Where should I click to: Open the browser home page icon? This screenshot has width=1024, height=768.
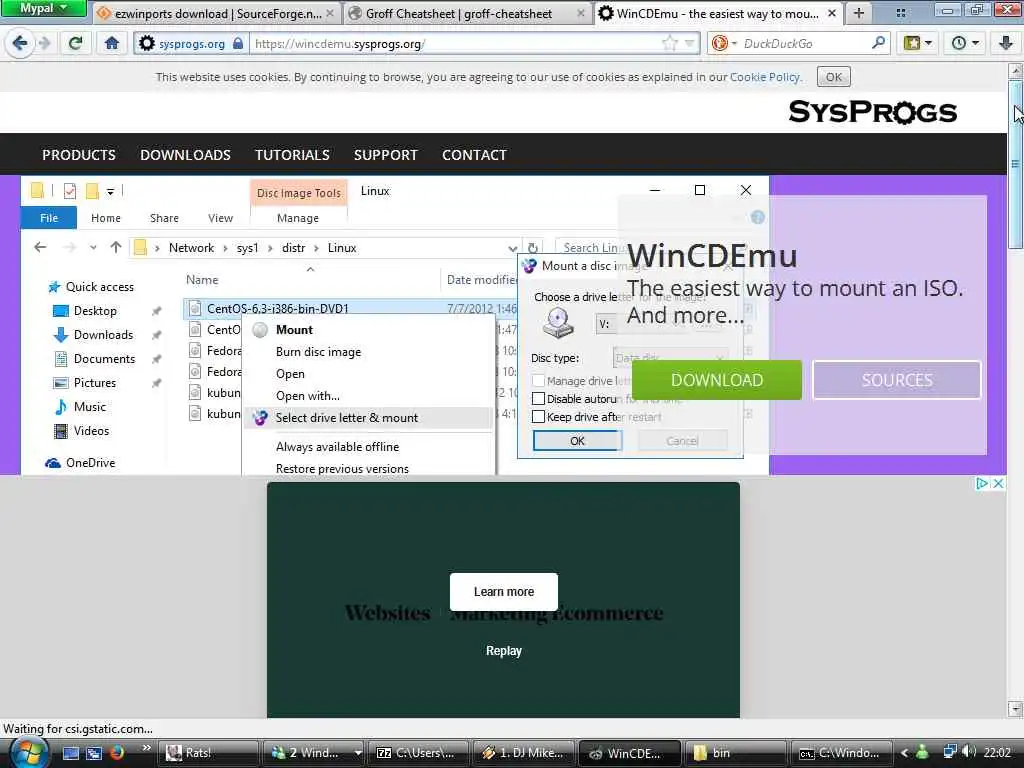point(112,44)
